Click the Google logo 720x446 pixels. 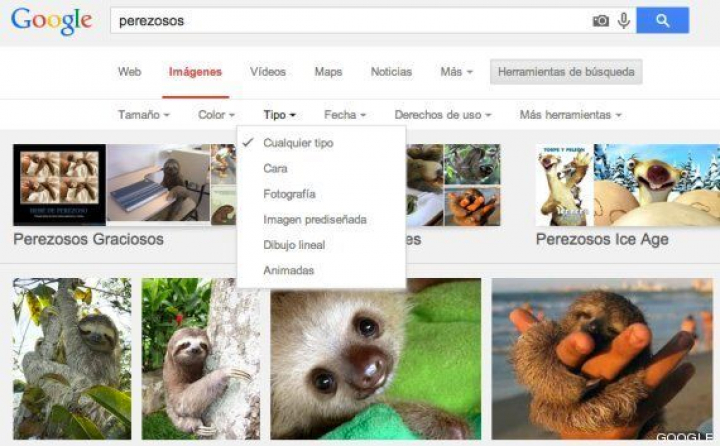[x=52, y=21]
